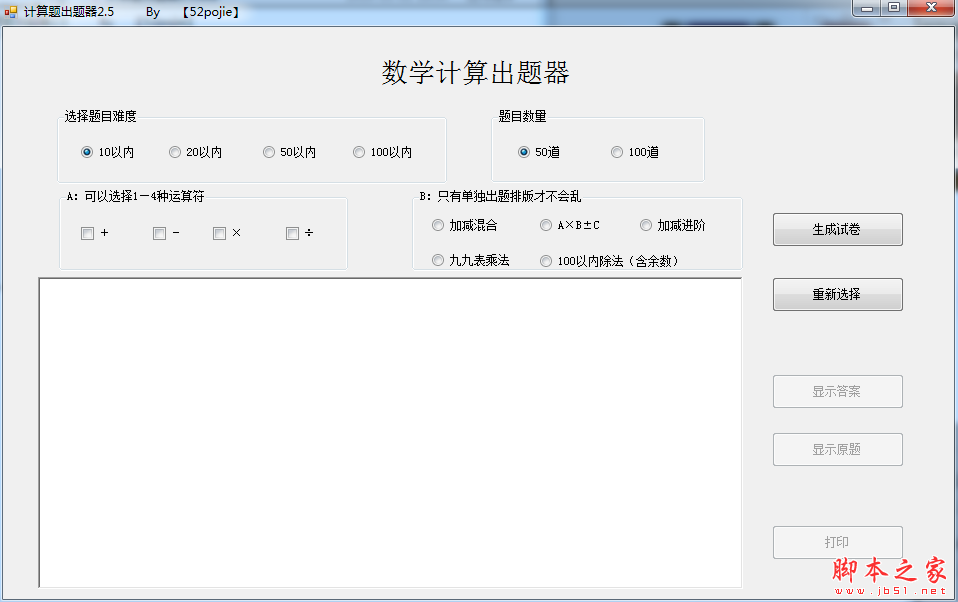The image size is (958, 602).
Task: Maximize the window using title bar button
Action: [893, 8]
